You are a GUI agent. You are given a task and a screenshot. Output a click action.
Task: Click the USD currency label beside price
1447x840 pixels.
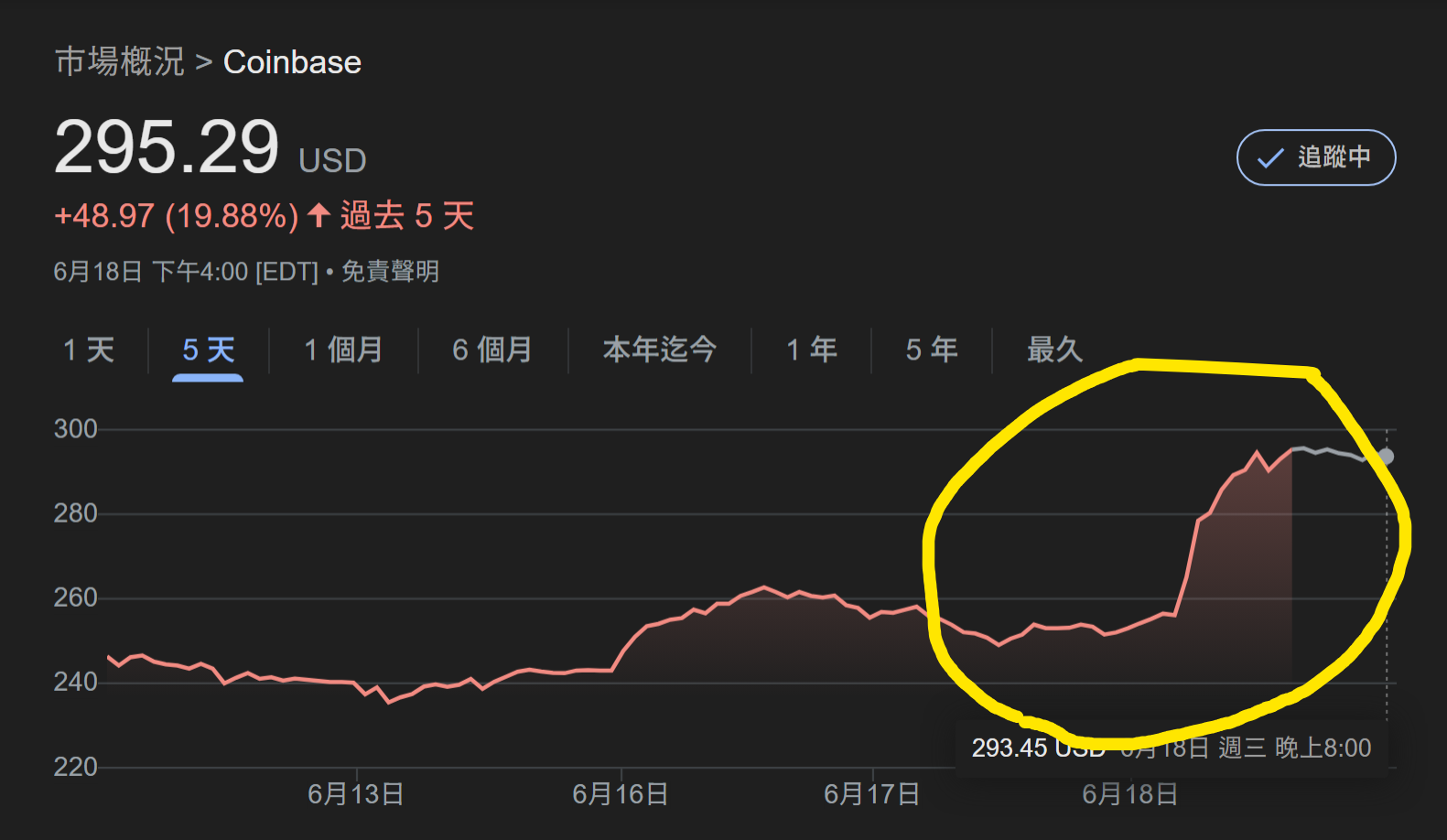click(332, 161)
